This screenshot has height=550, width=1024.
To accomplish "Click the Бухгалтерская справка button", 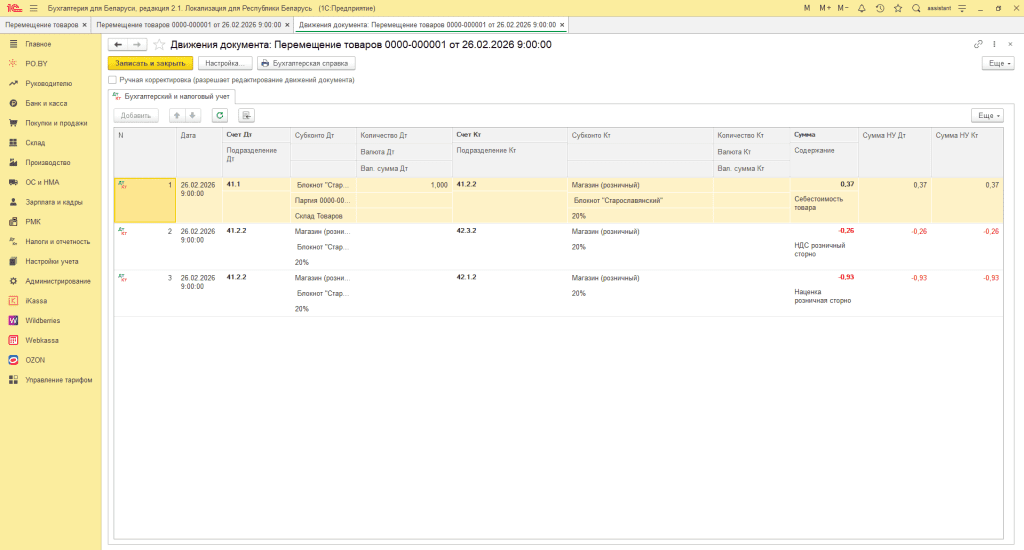I will point(307,63).
